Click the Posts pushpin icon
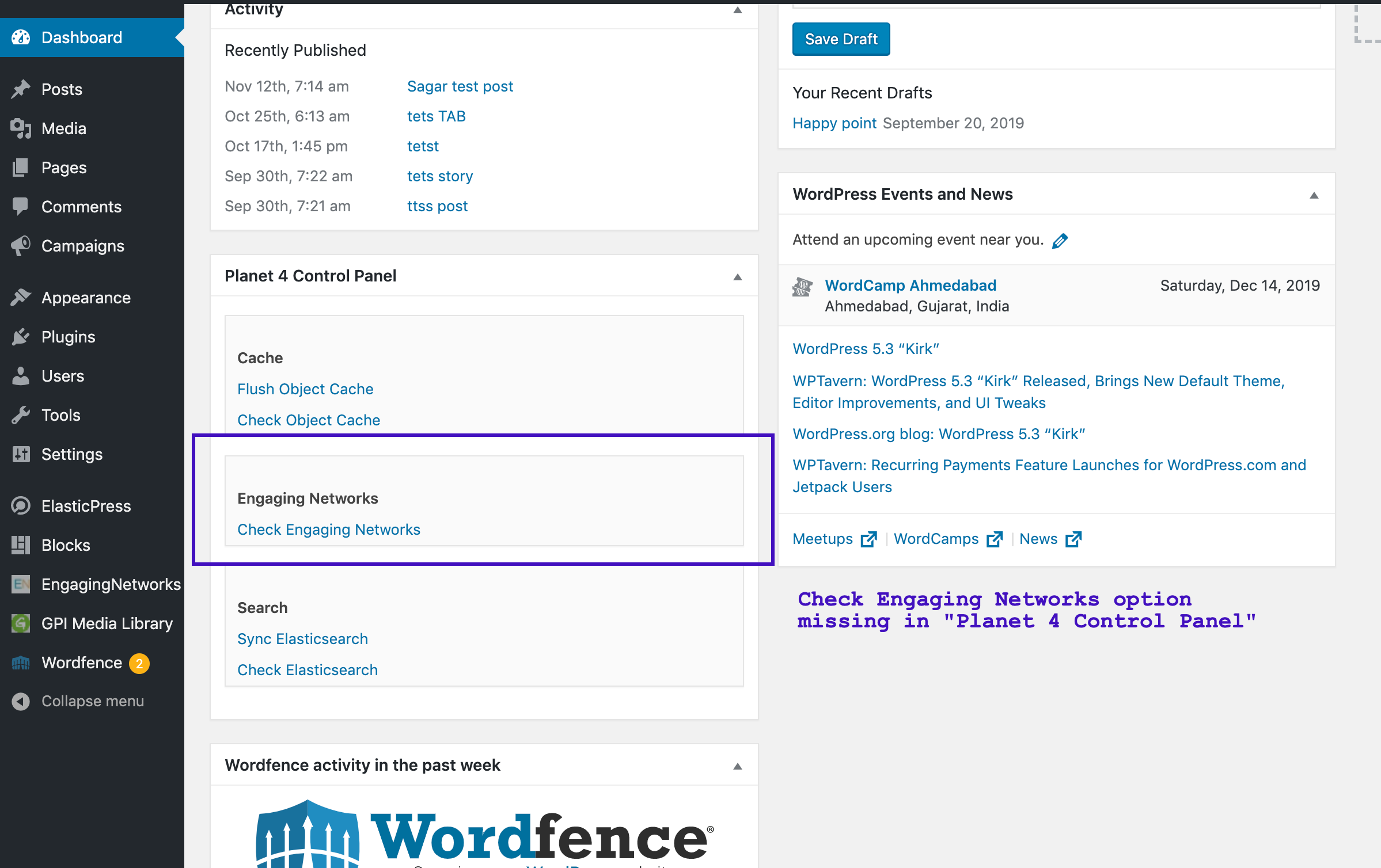 coord(21,89)
